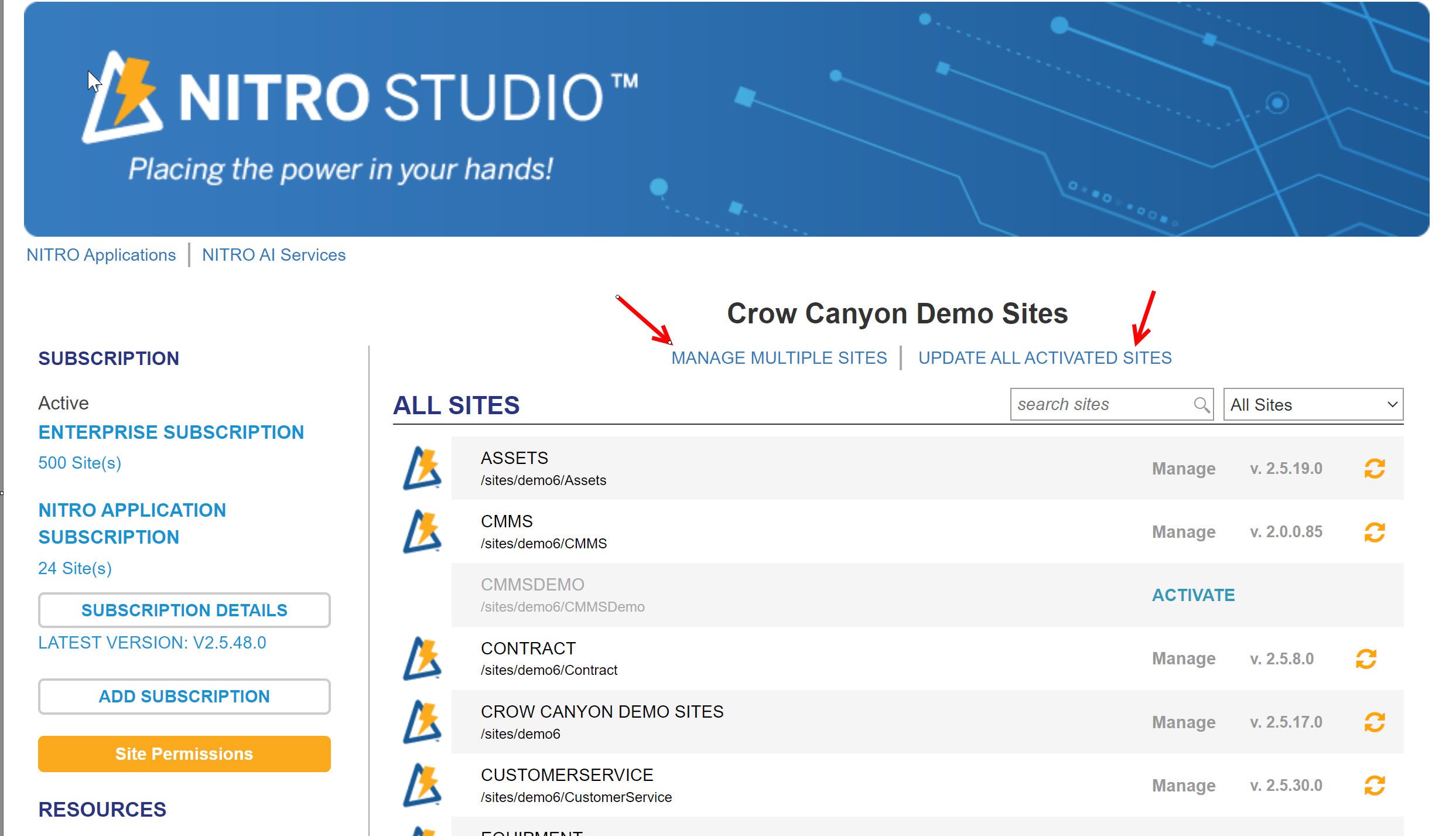Click the CONTRACT site name
This screenshot has width=1456, height=836.
coord(528,648)
